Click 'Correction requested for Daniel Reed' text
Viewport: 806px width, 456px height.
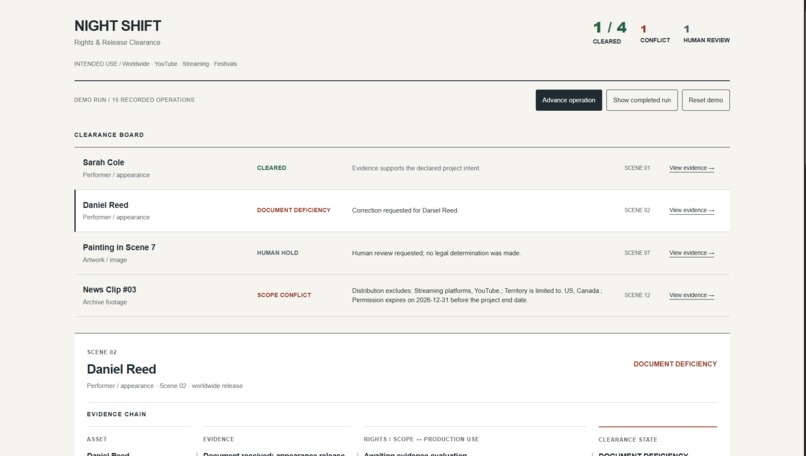click(405, 210)
